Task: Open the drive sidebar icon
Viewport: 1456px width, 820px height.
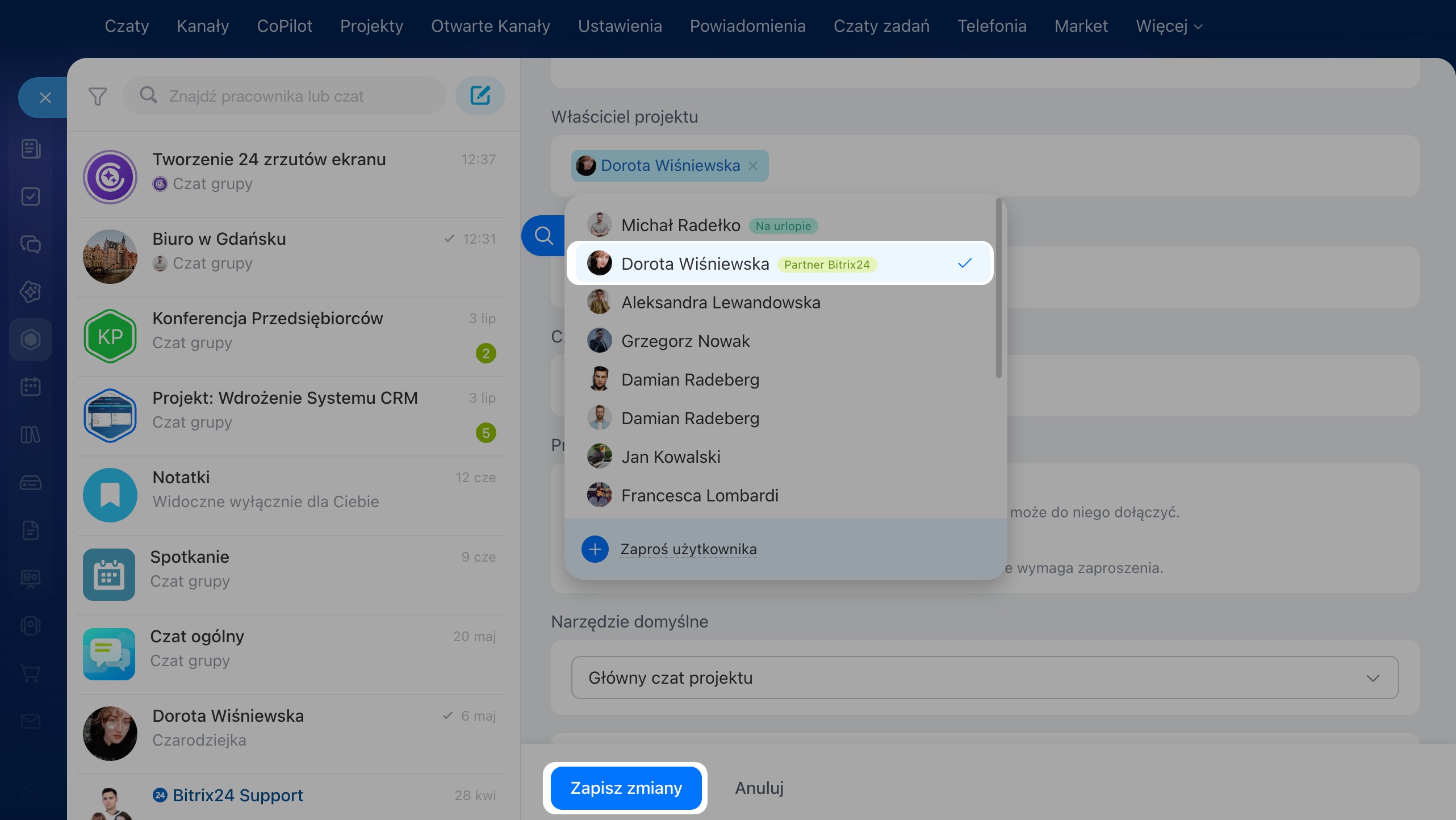Action: click(x=31, y=483)
